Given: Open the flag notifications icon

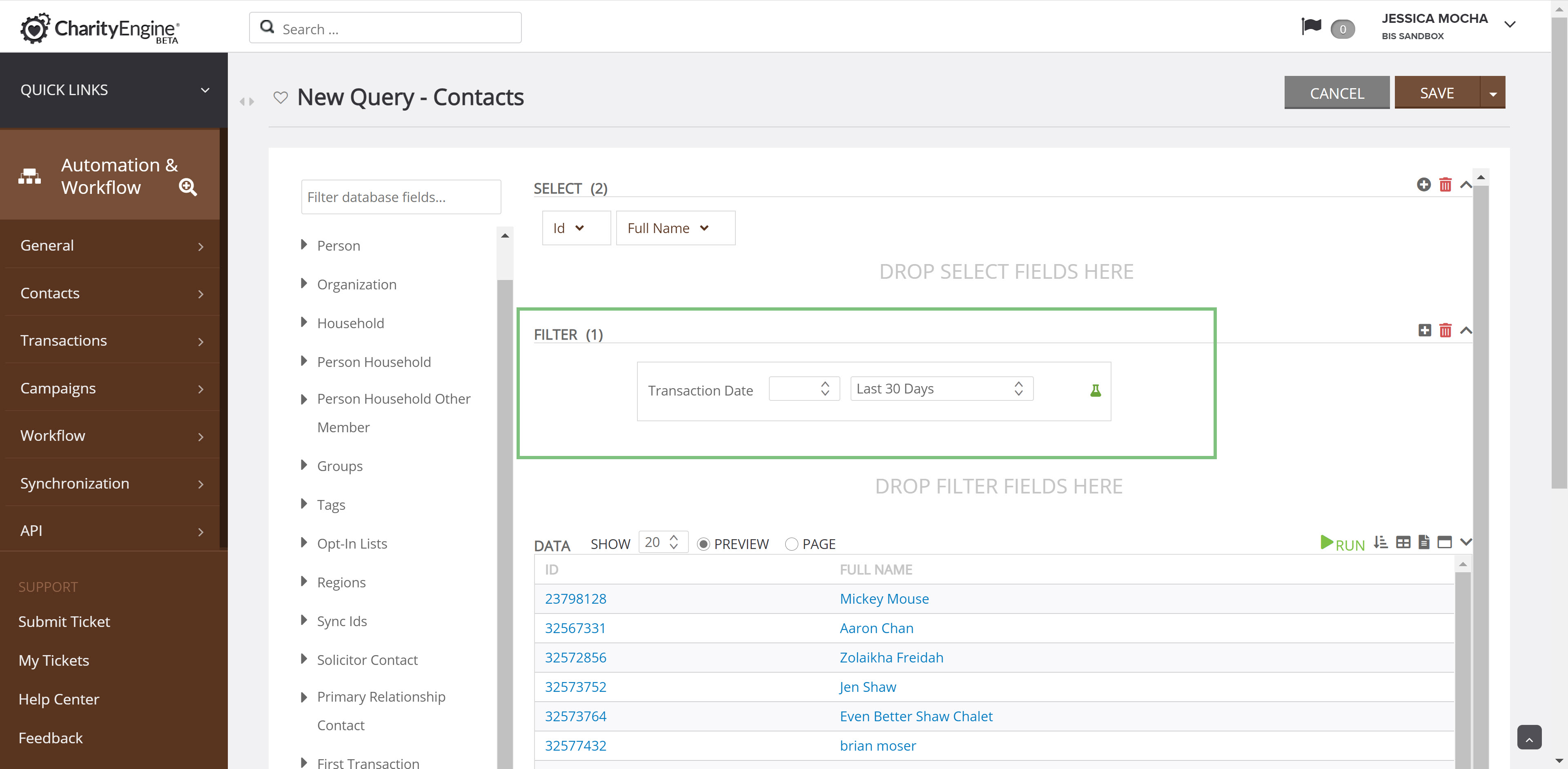Looking at the screenshot, I should point(1311,26).
